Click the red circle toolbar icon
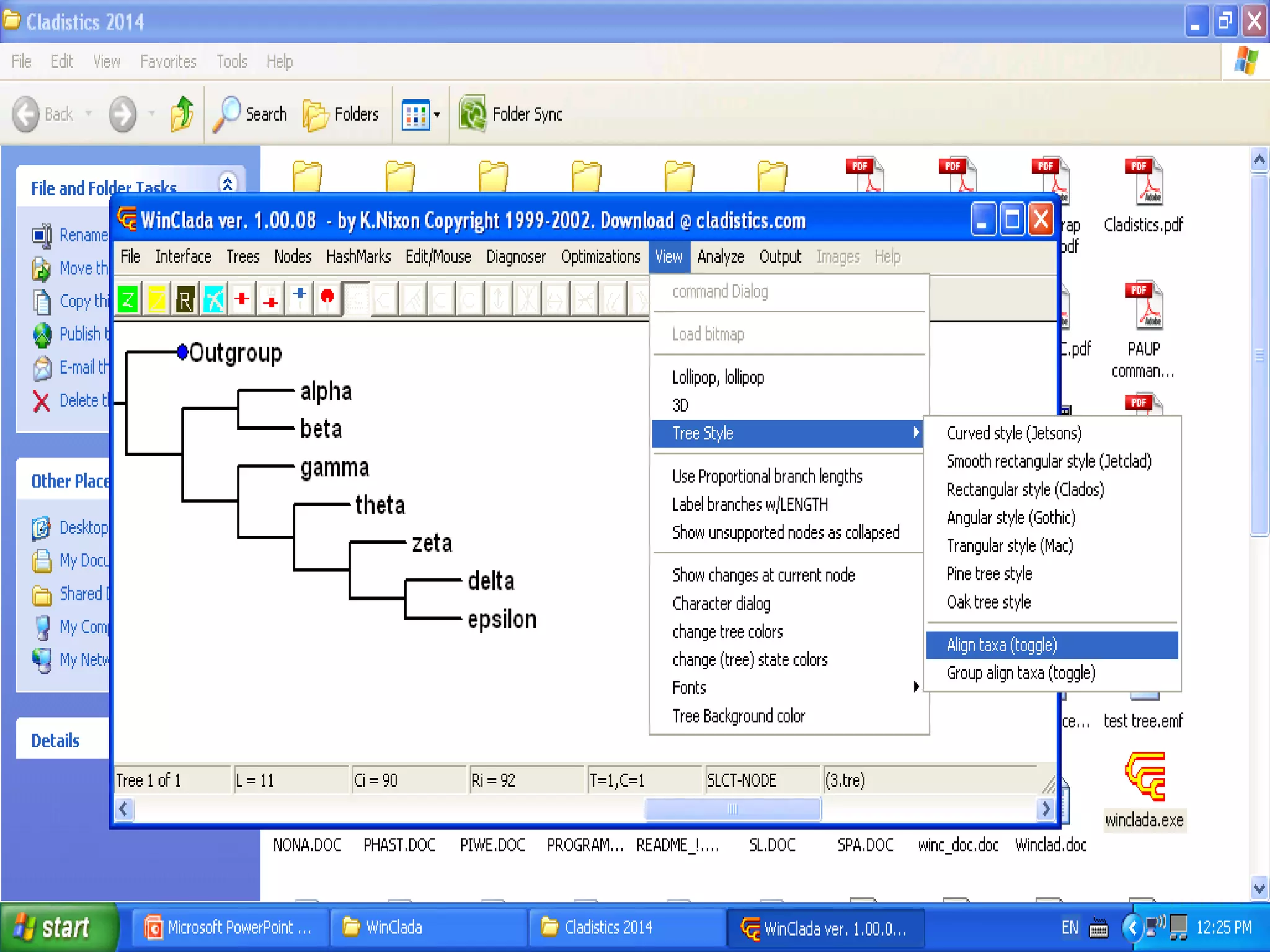This screenshot has height=952, width=1270. [327, 298]
